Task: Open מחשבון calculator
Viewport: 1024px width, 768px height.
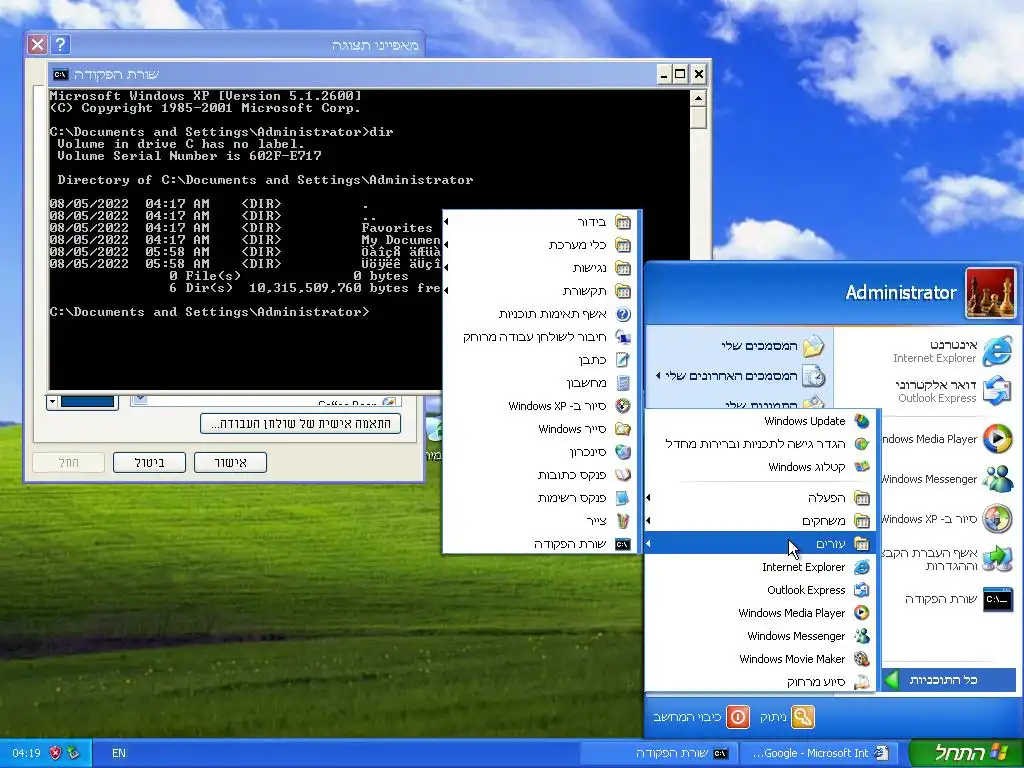Action: (541, 383)
